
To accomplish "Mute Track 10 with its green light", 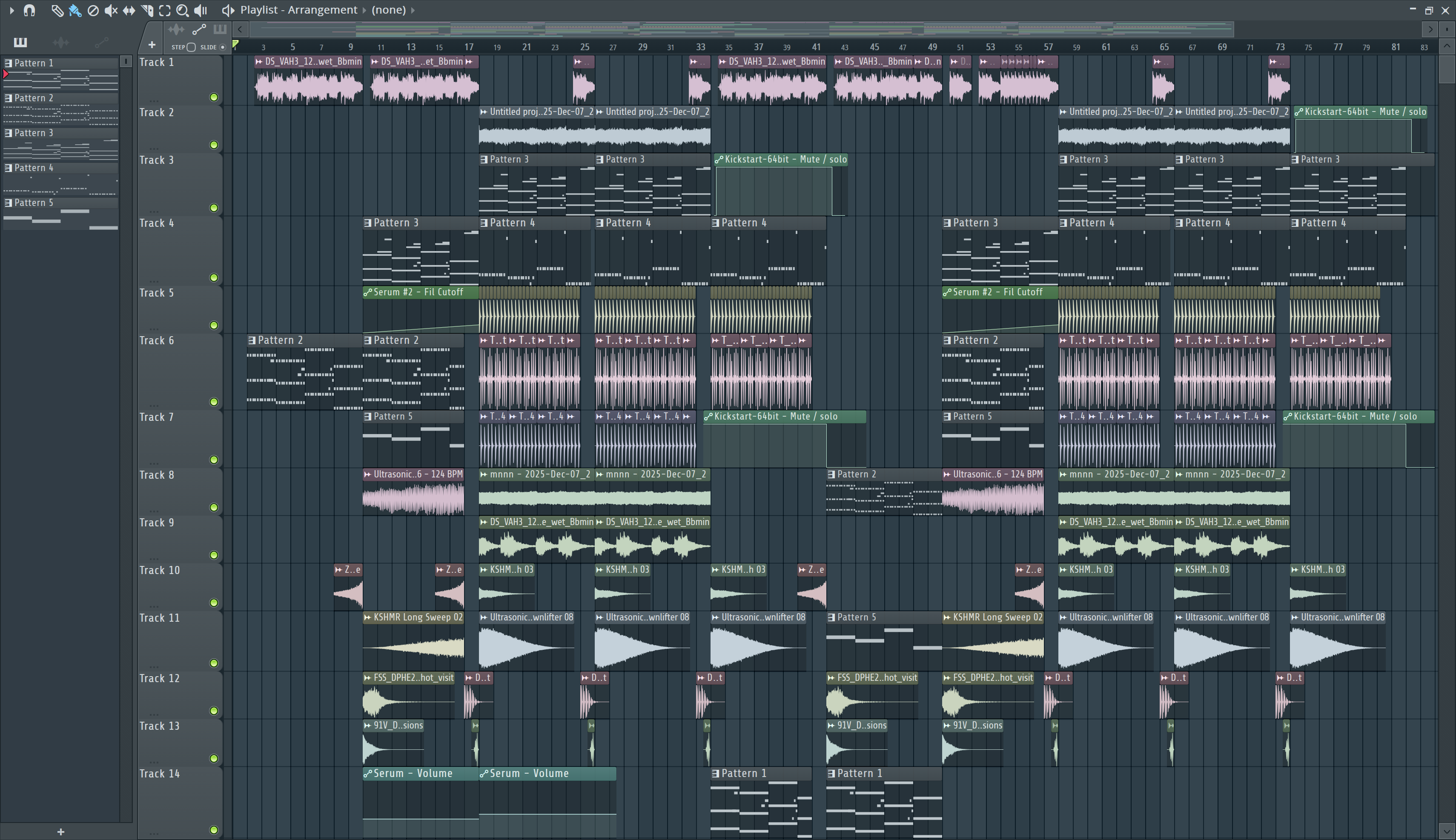I will point(214,603).
